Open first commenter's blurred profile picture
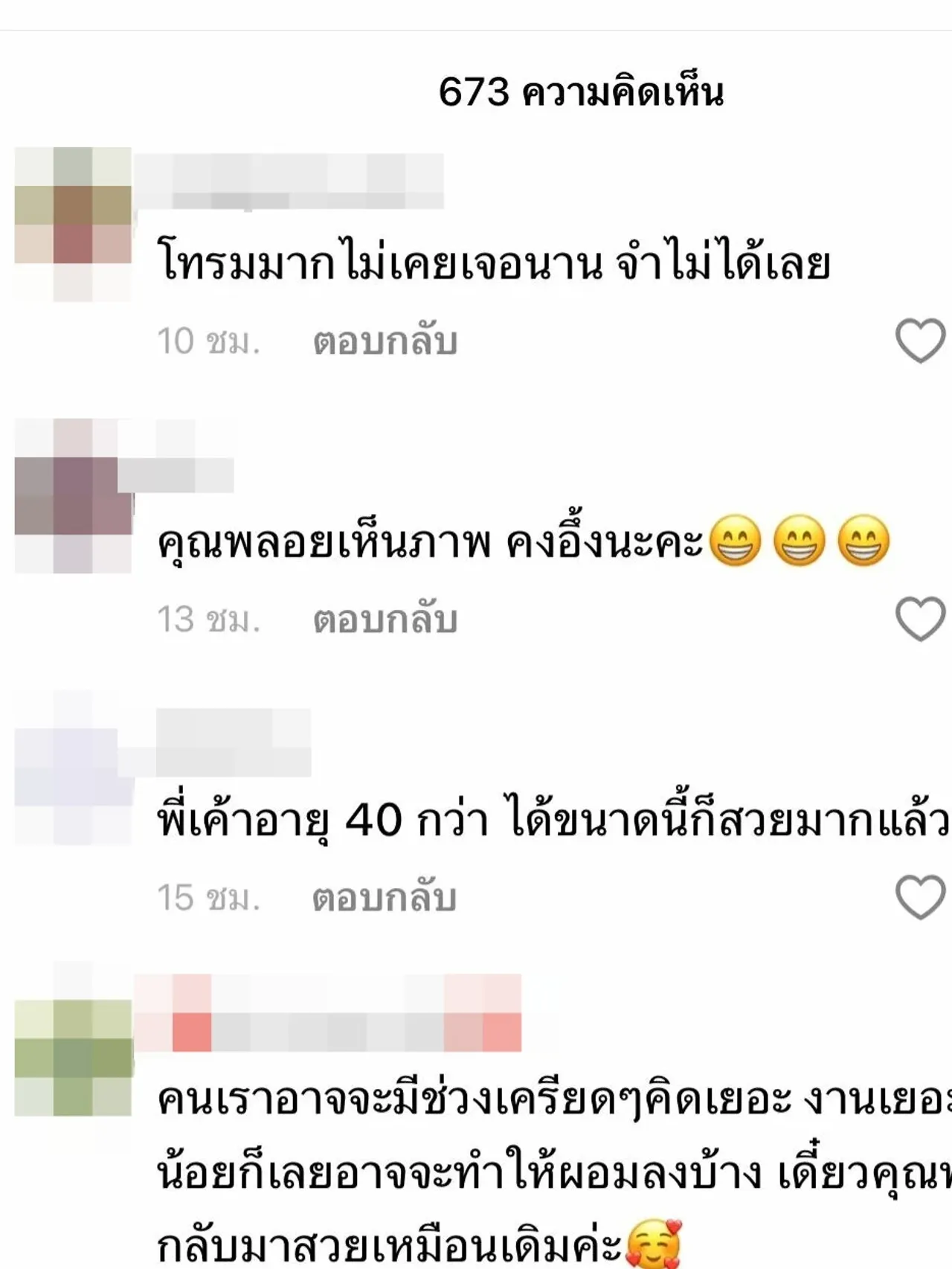The width and height of the screenshot is (952, 1269). click(73, 224)
